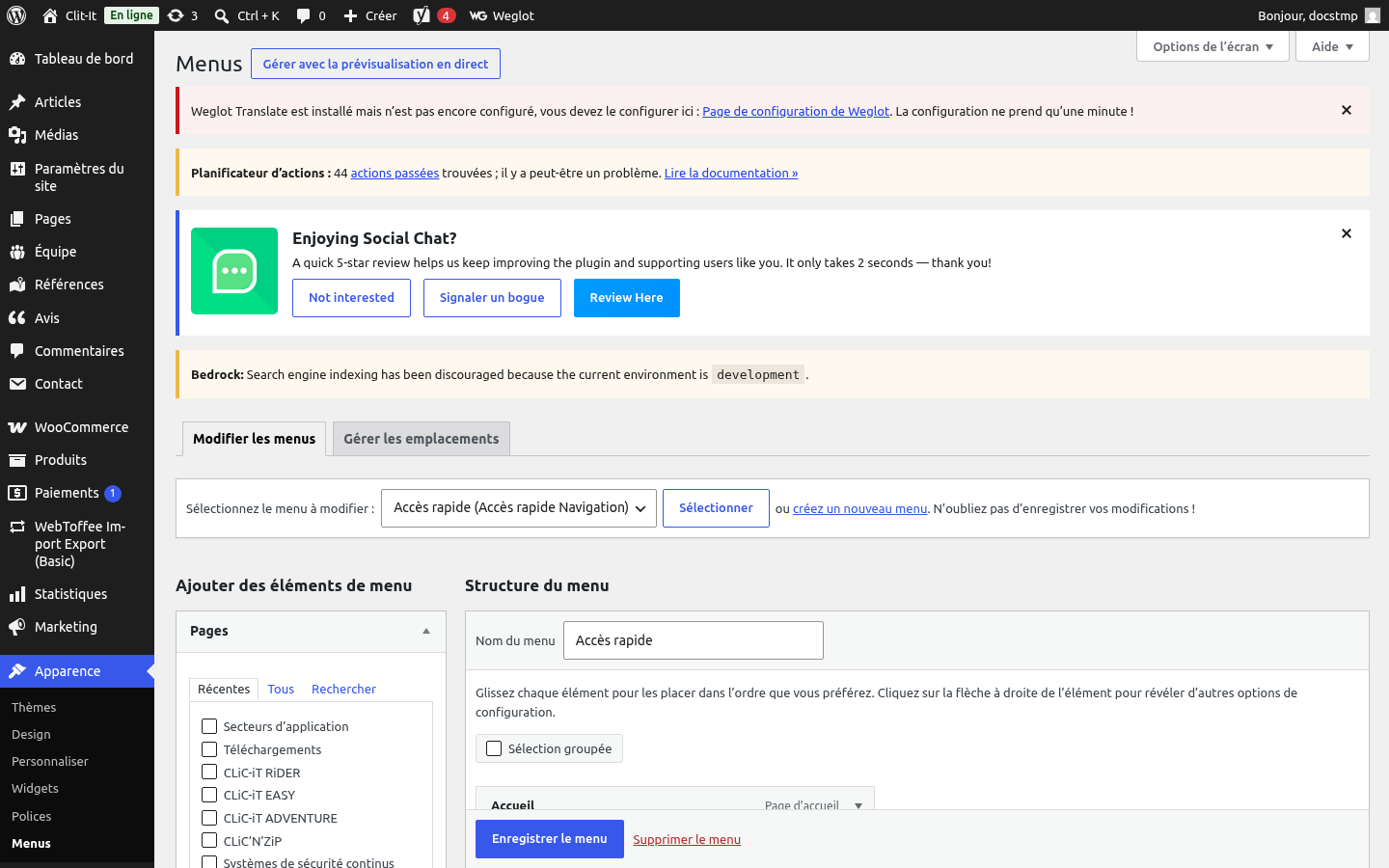The image size is (1389, 868).
Task: Open Marketing megaphone icon
Action: [17, 627]
